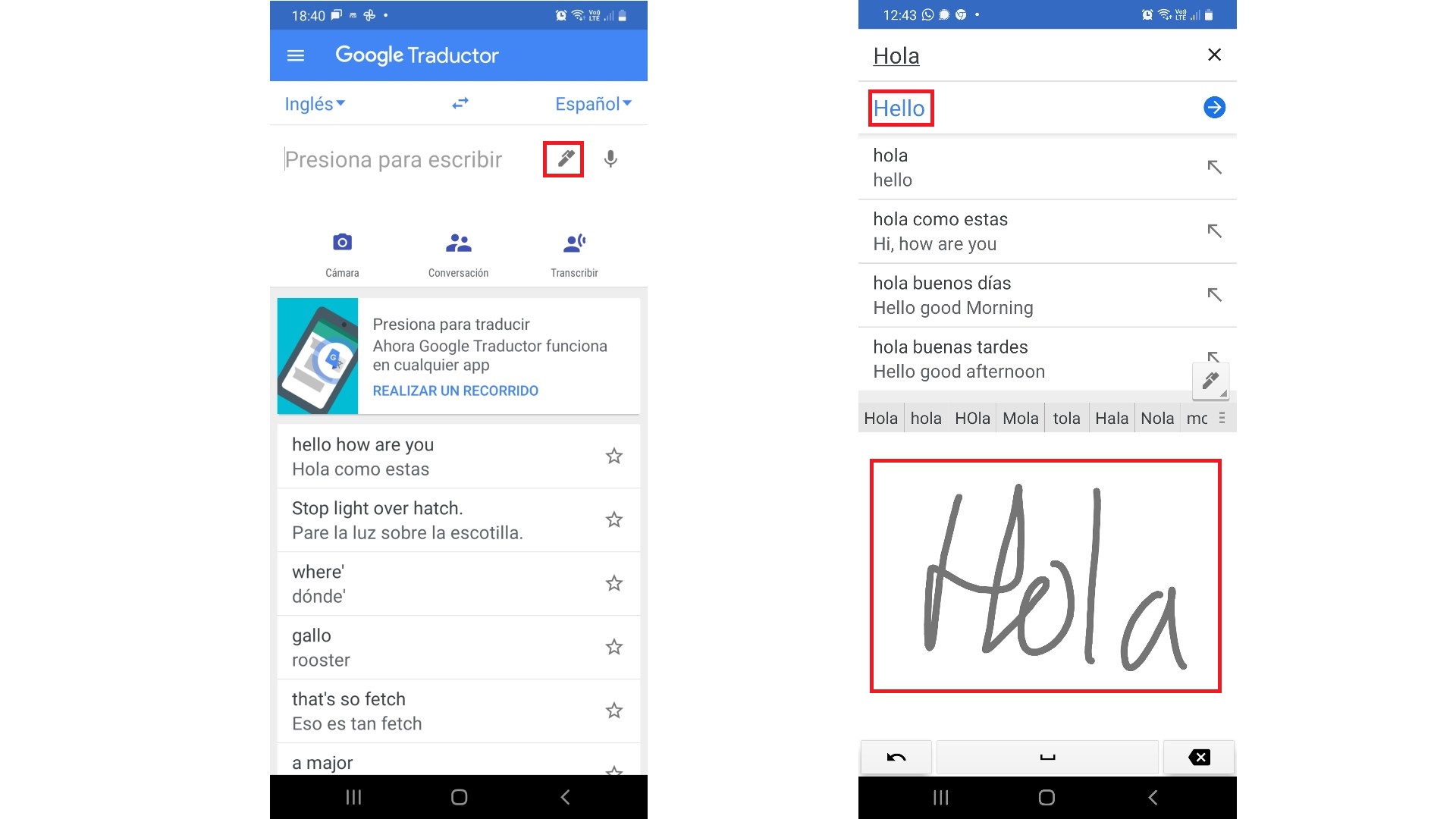Clear the Hola text with the X

(x=1214, y=55)
